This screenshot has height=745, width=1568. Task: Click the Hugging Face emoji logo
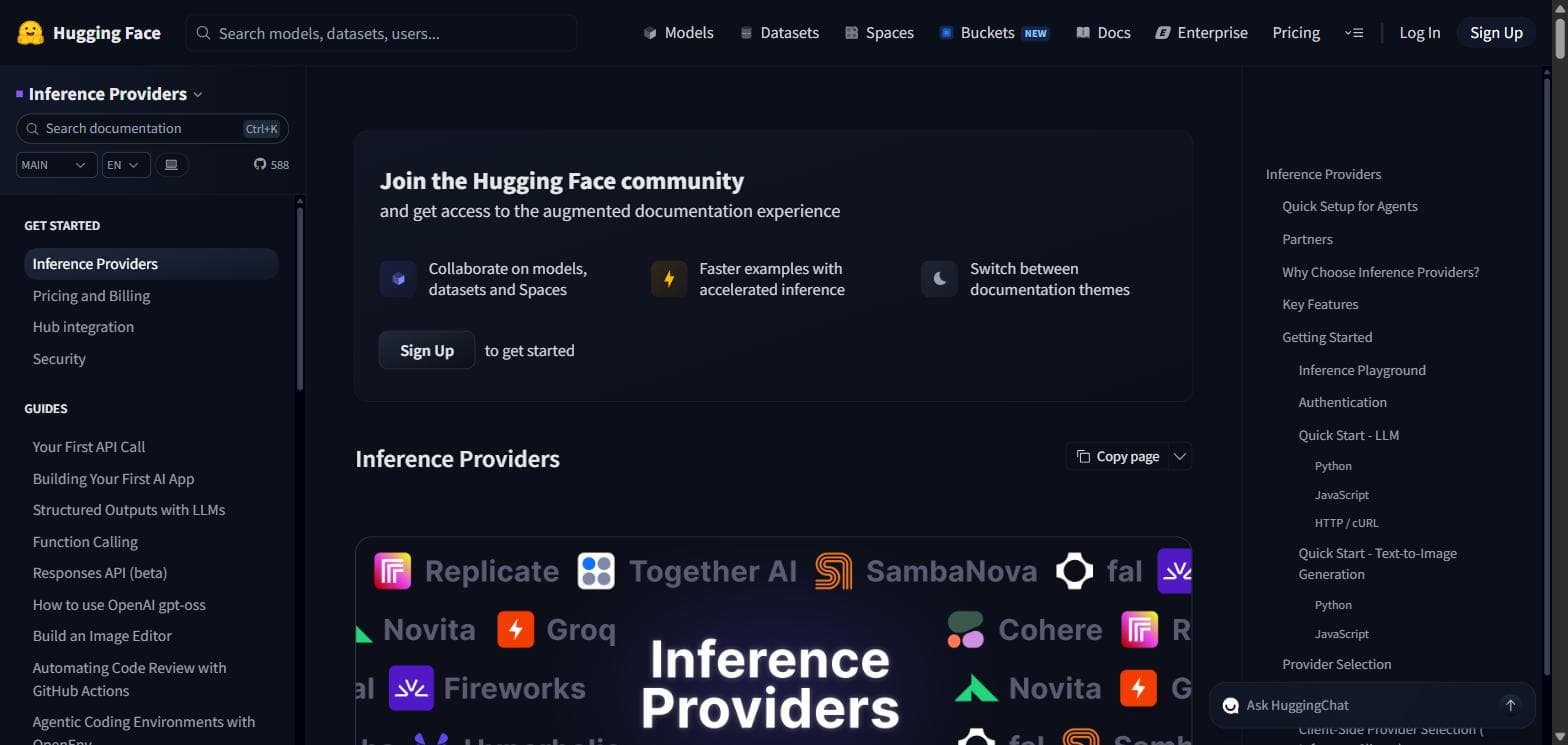pos(31,33)
